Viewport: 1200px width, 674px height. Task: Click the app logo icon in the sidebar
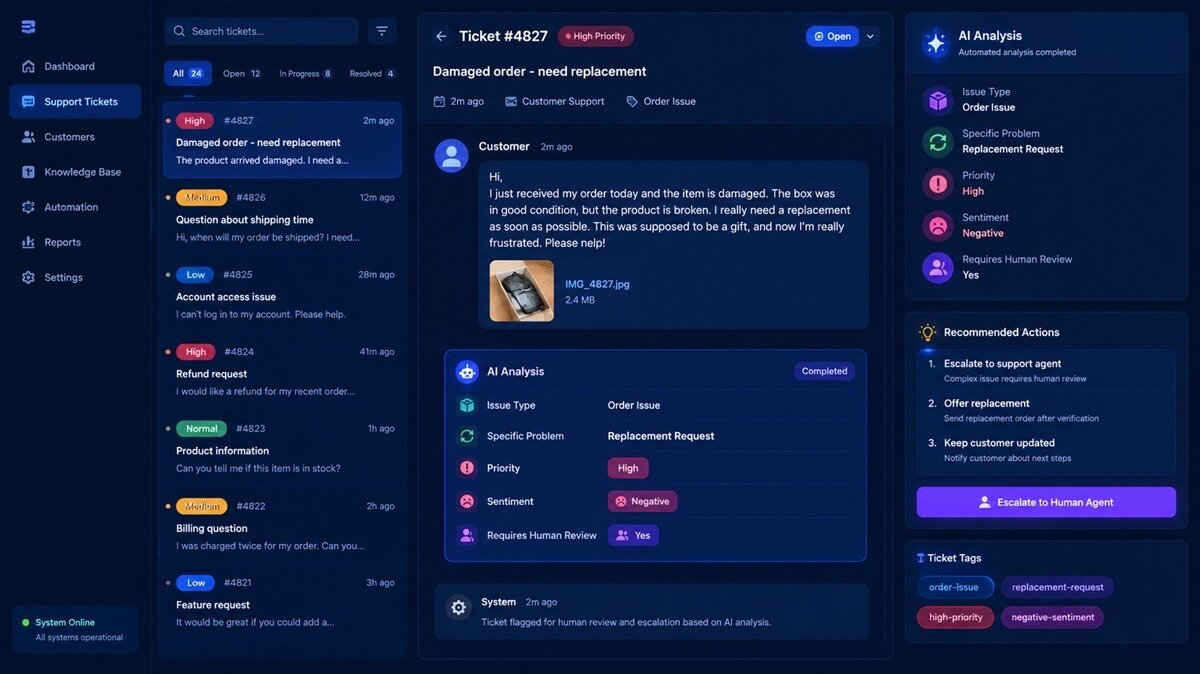(28, 27)
